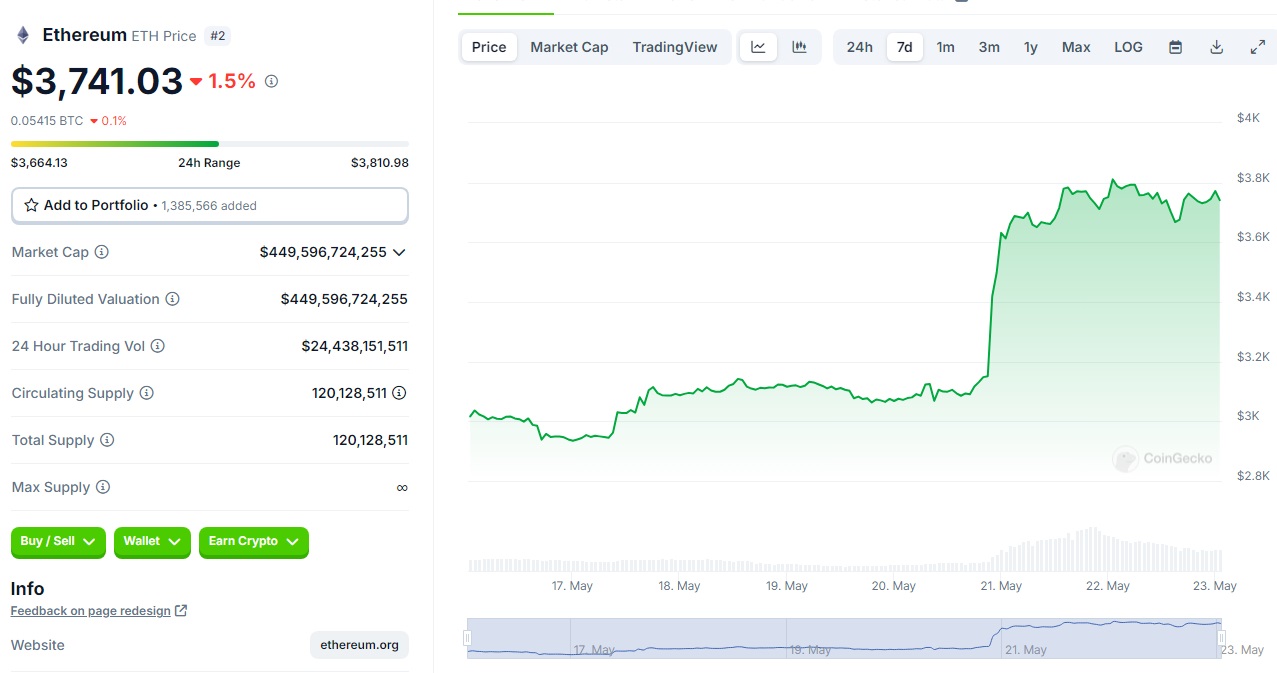Click the Ethereum diamond logo

coord(22,36)
